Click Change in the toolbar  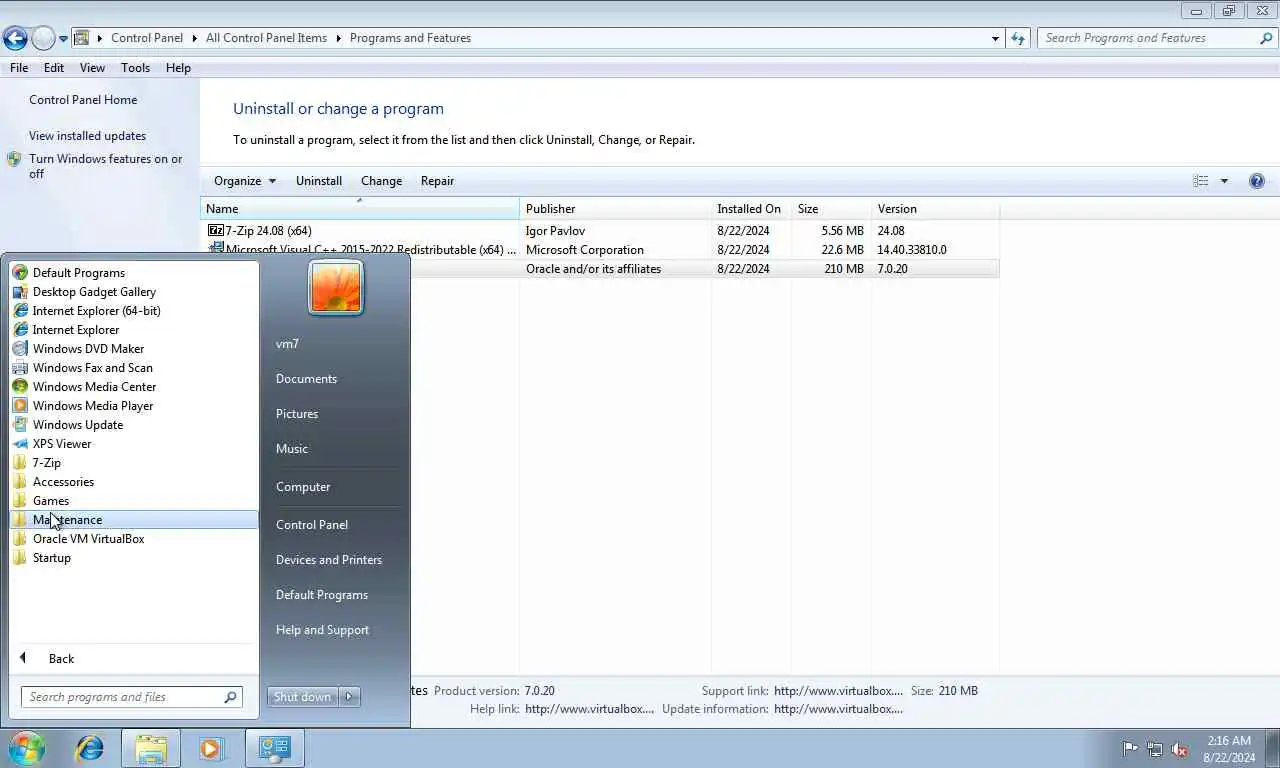(x=381, y=180)
